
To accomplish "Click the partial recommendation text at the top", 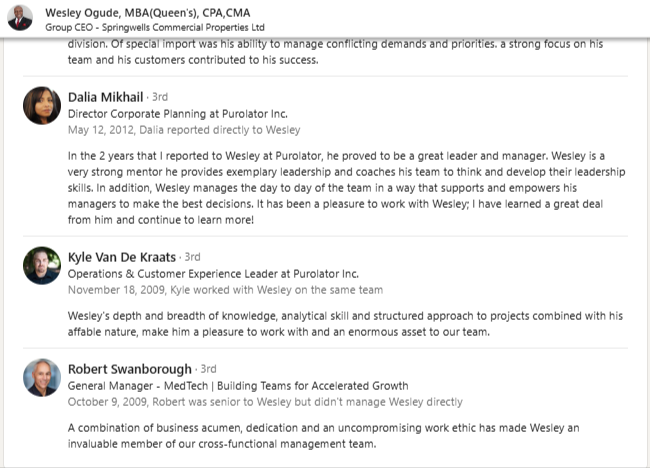I will tap(341, 52).
